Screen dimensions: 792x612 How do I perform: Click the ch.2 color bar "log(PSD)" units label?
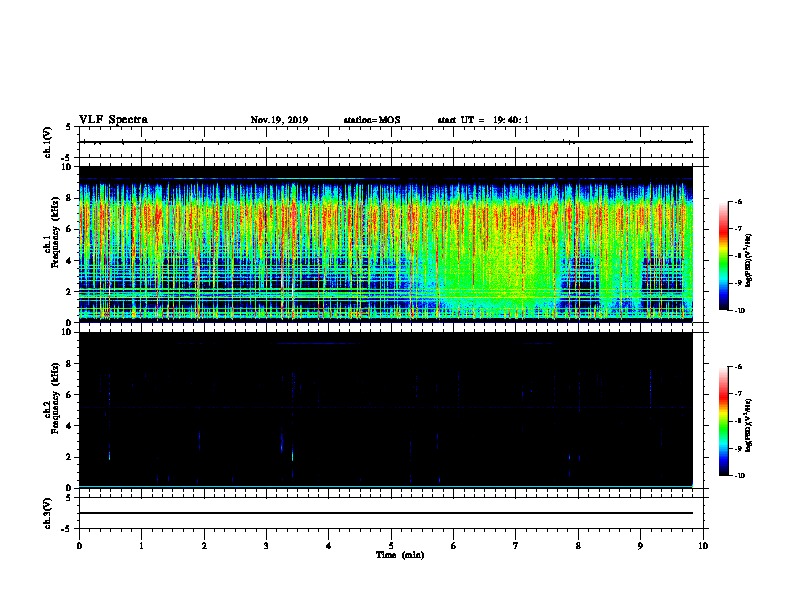(x=749, y=425)
